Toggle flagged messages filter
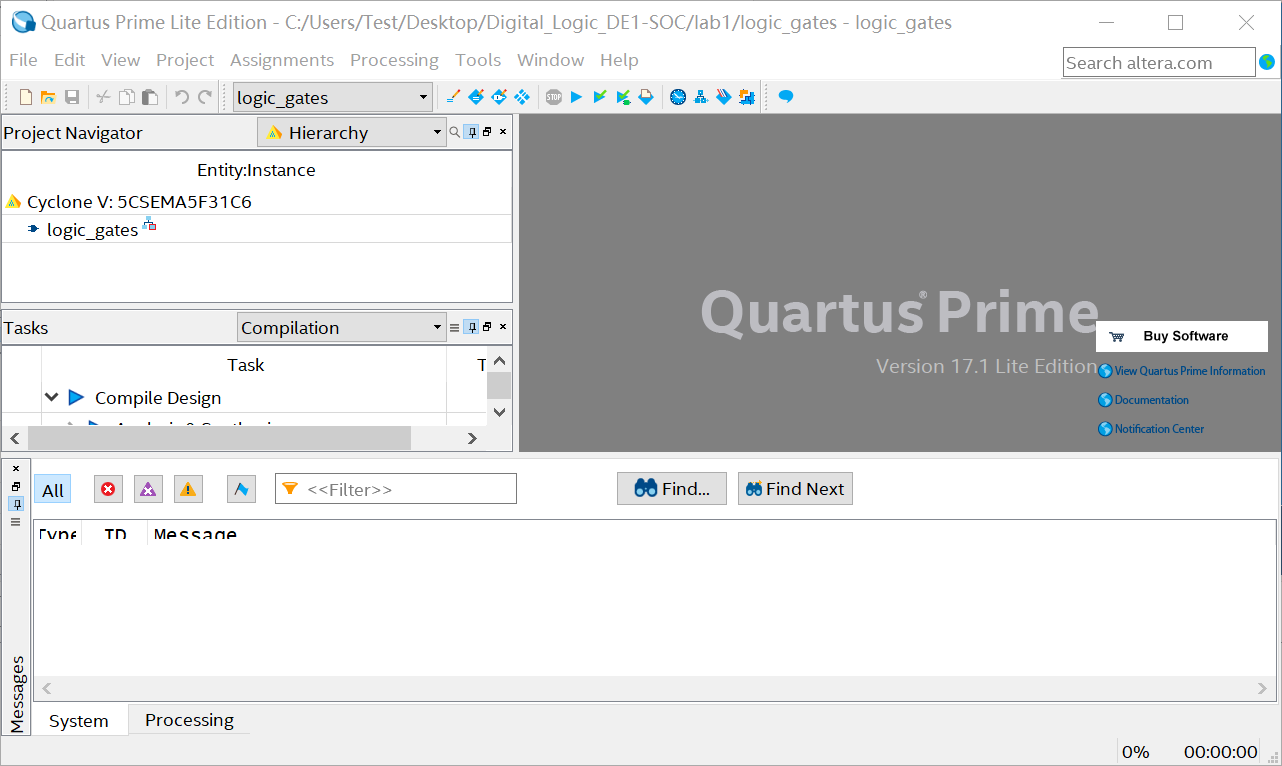Viewport: 1282px width, 766px height. click(x=241, y=489)
